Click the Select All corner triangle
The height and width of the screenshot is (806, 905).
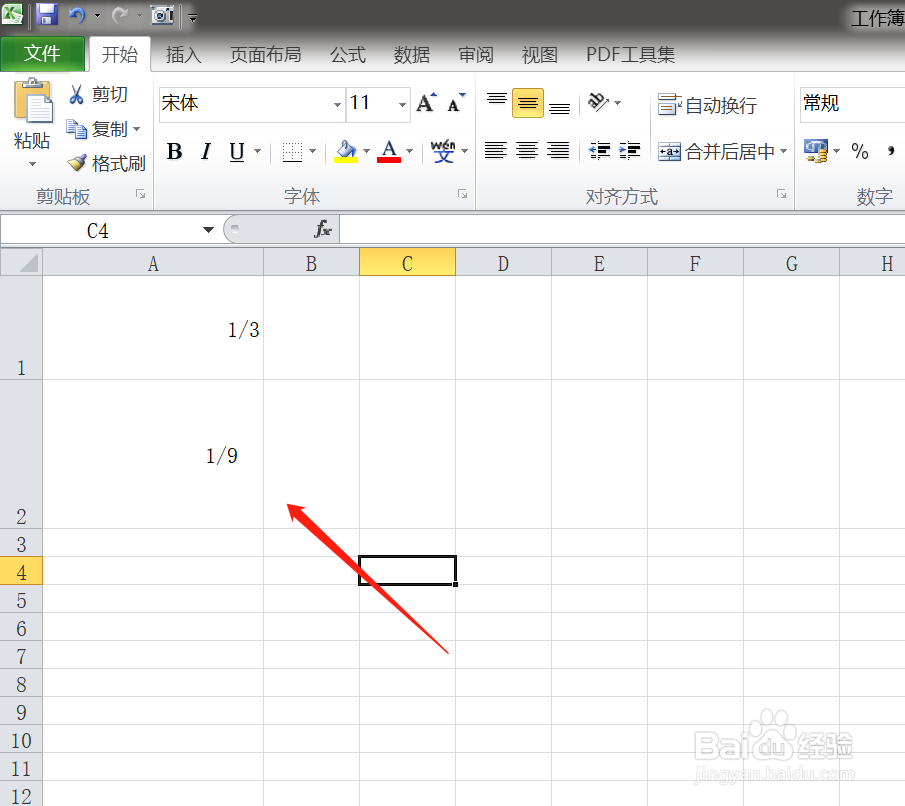coord(21,262)
